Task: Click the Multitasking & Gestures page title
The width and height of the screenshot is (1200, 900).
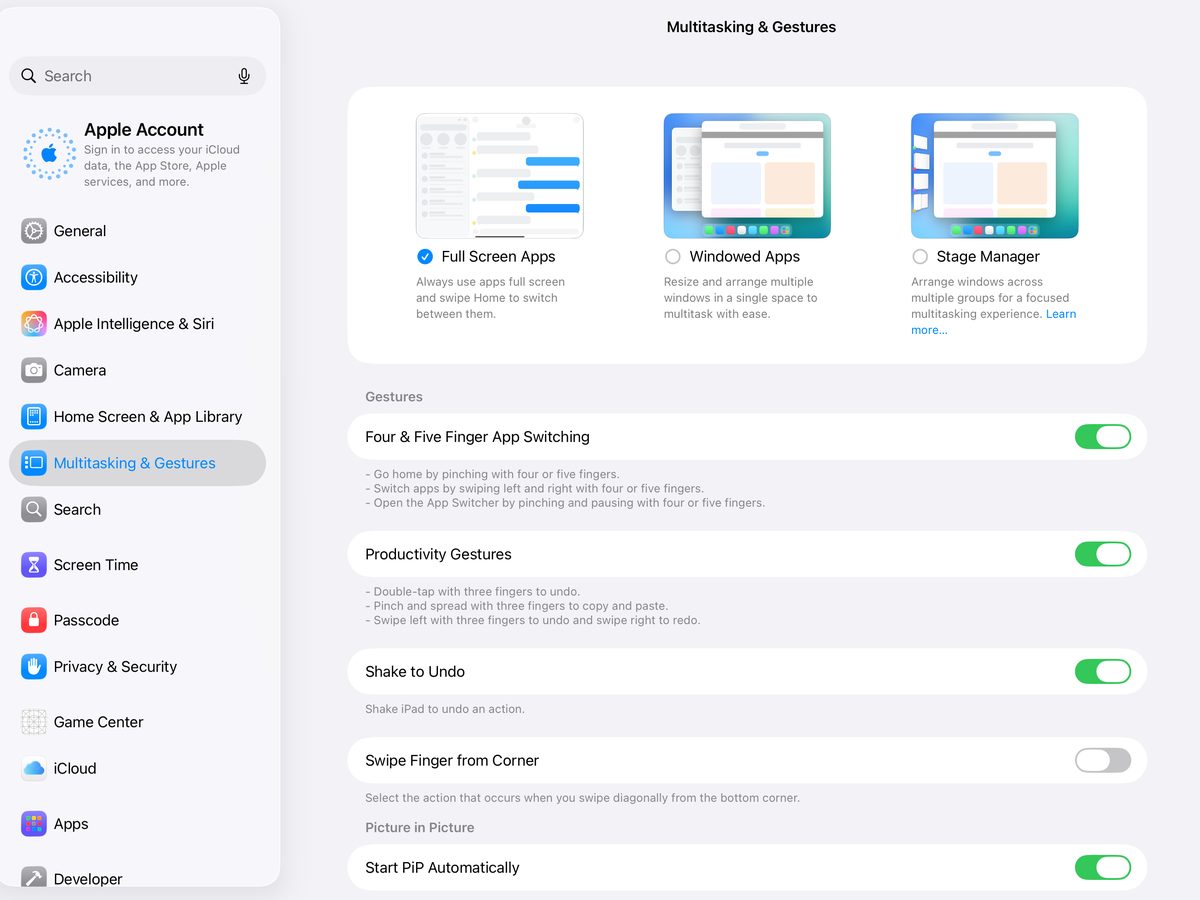Action: (751, 27)
